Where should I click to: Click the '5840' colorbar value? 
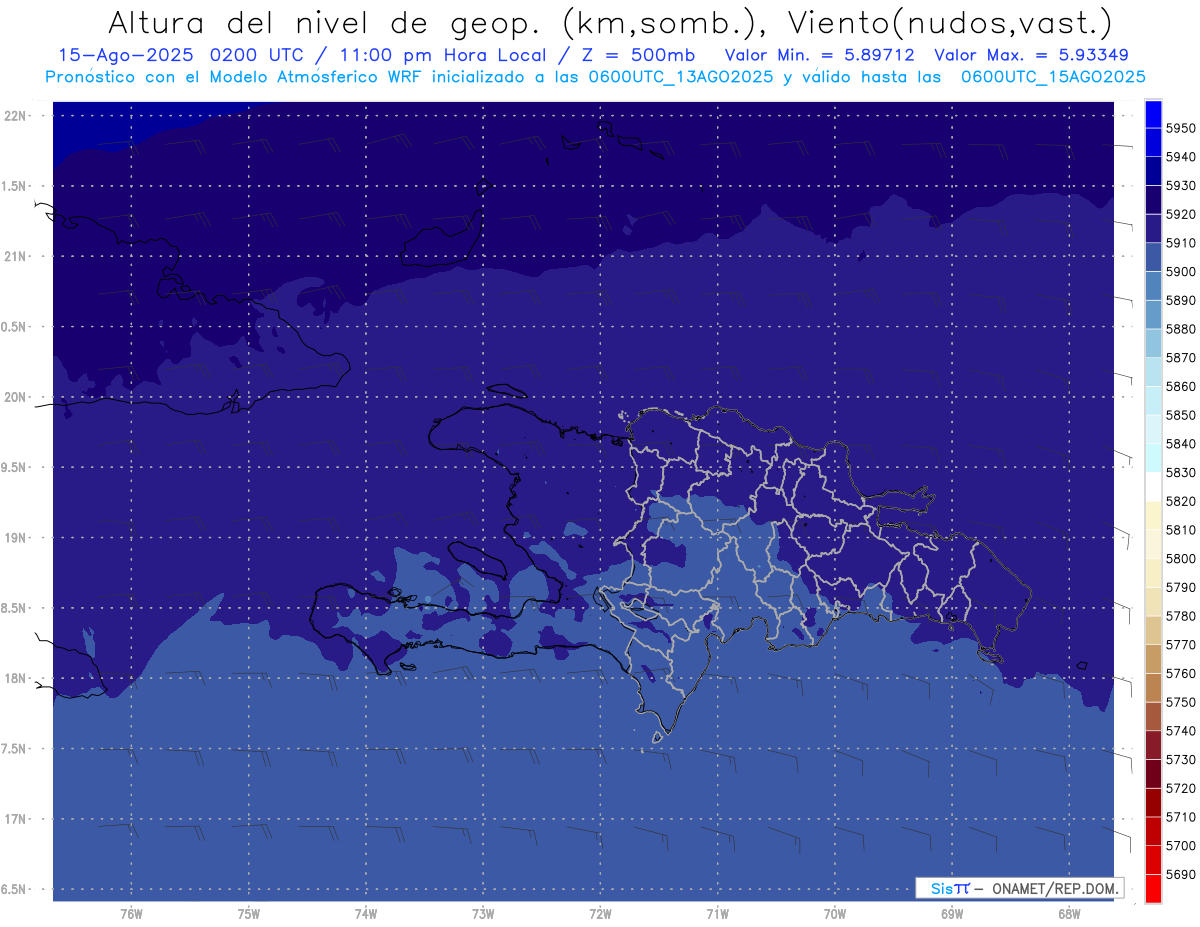click(x=1181, y=444)
